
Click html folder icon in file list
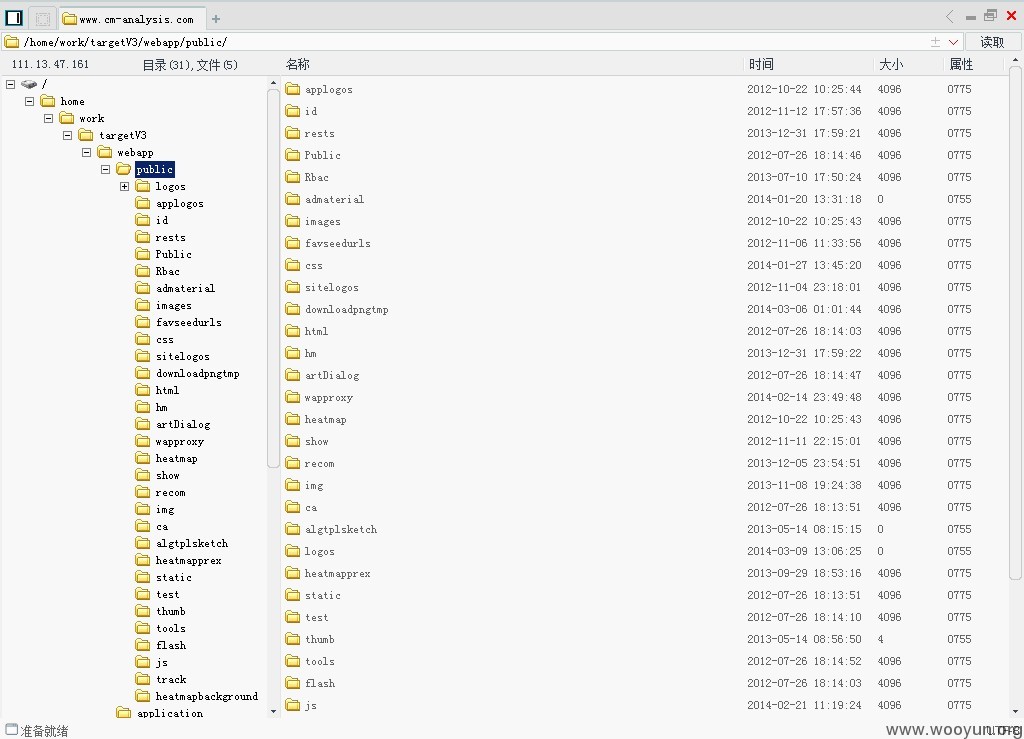pyautogui.click(x=293, y=331)
